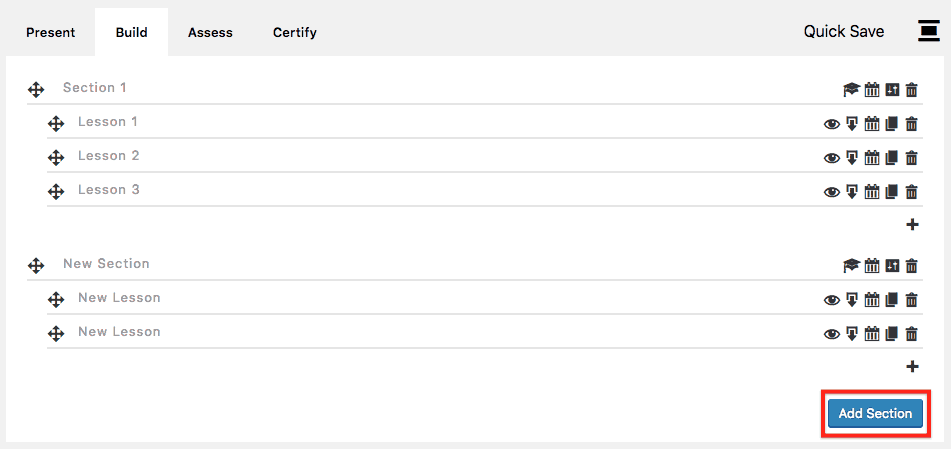The width and height of the screenshot is (951, 449).
Task: Open the stacked bars menu at top right
Action: coord(927,31)
